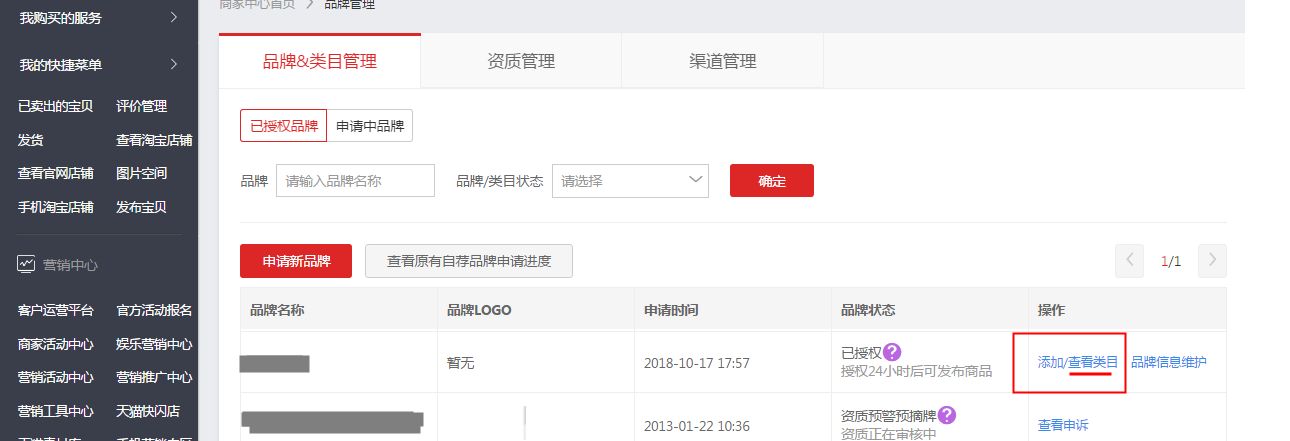
Task: Go to next page arrow in pagination
Action: tap(1212, 261)
